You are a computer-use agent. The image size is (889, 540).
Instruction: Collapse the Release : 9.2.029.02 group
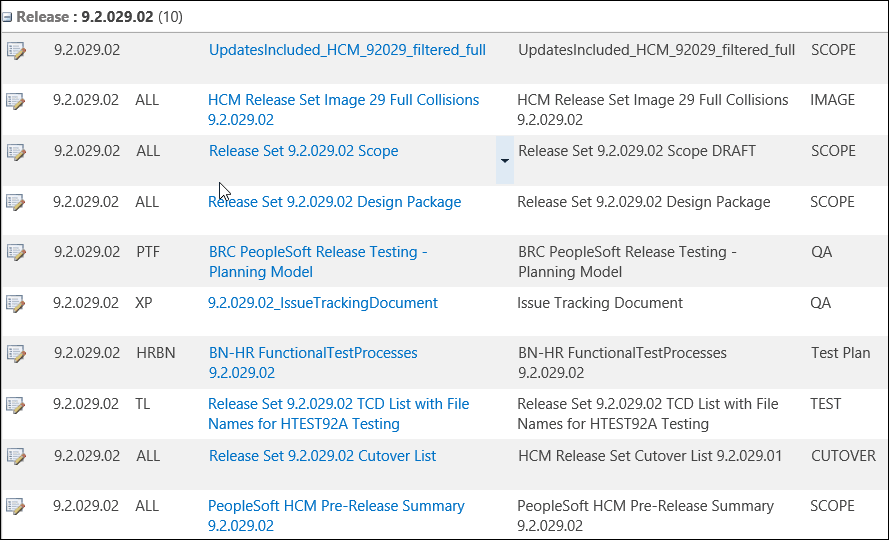click(x=8, y=18)
